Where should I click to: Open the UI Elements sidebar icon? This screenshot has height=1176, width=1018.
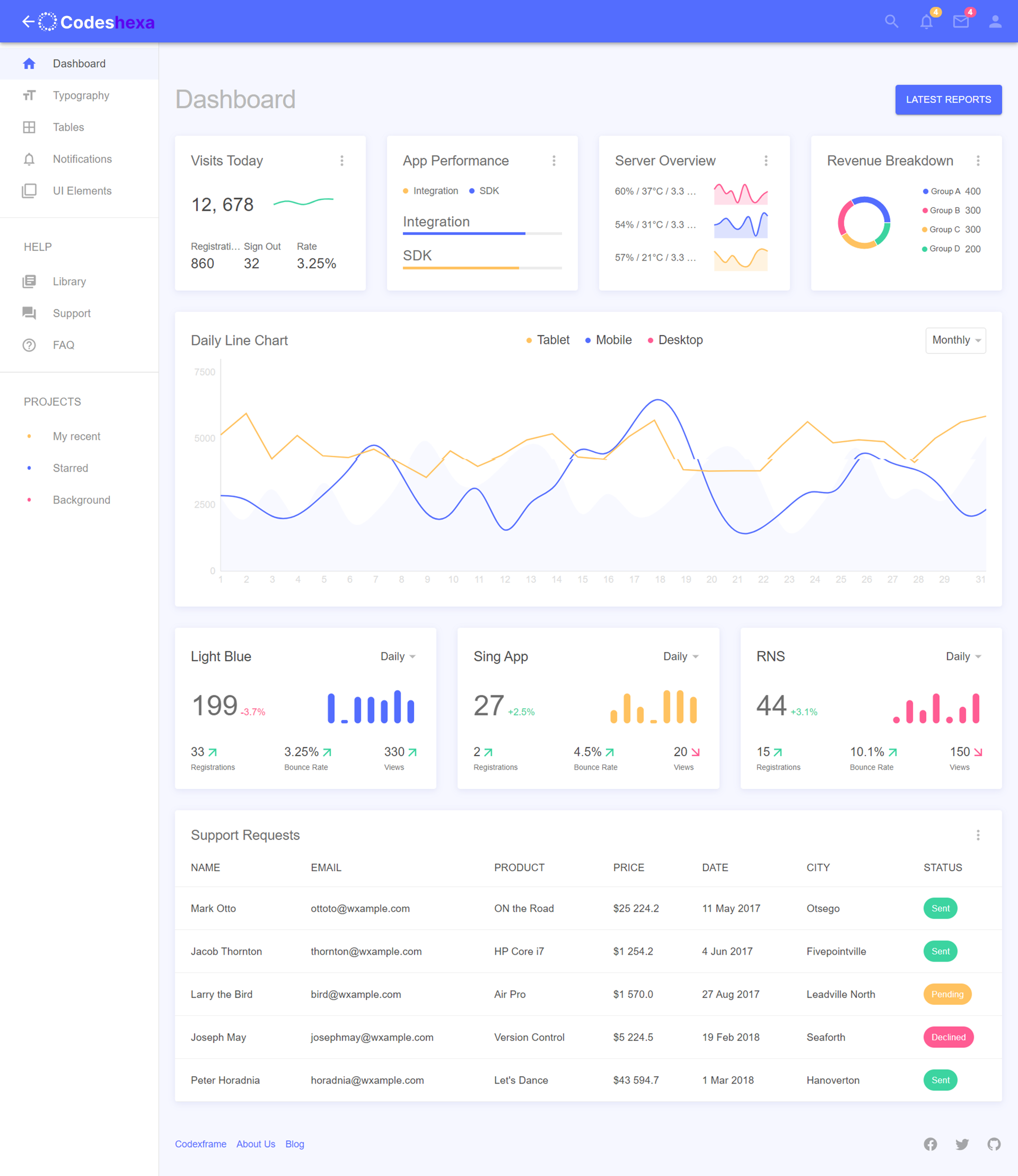[29, 191]
